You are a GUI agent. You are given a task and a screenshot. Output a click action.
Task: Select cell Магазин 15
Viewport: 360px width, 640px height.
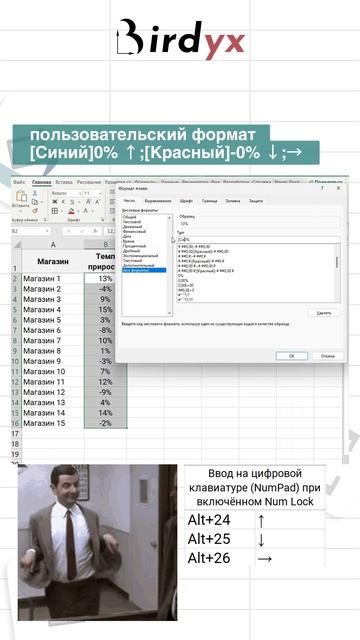tap(53, 423)
